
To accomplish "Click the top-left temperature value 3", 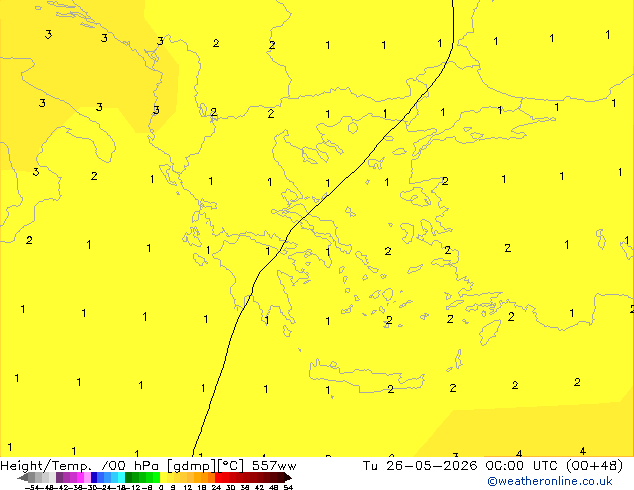I will (48, 34).
